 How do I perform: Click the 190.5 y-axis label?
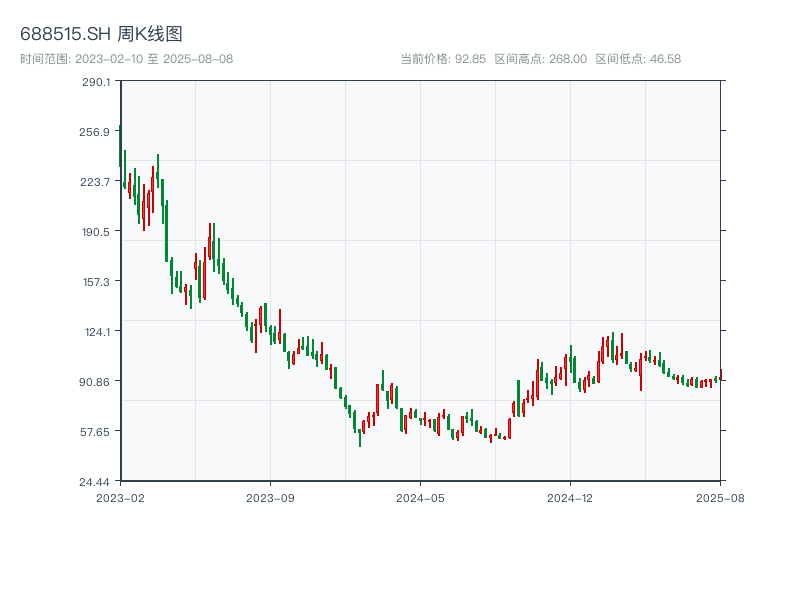tap(96, 231)
